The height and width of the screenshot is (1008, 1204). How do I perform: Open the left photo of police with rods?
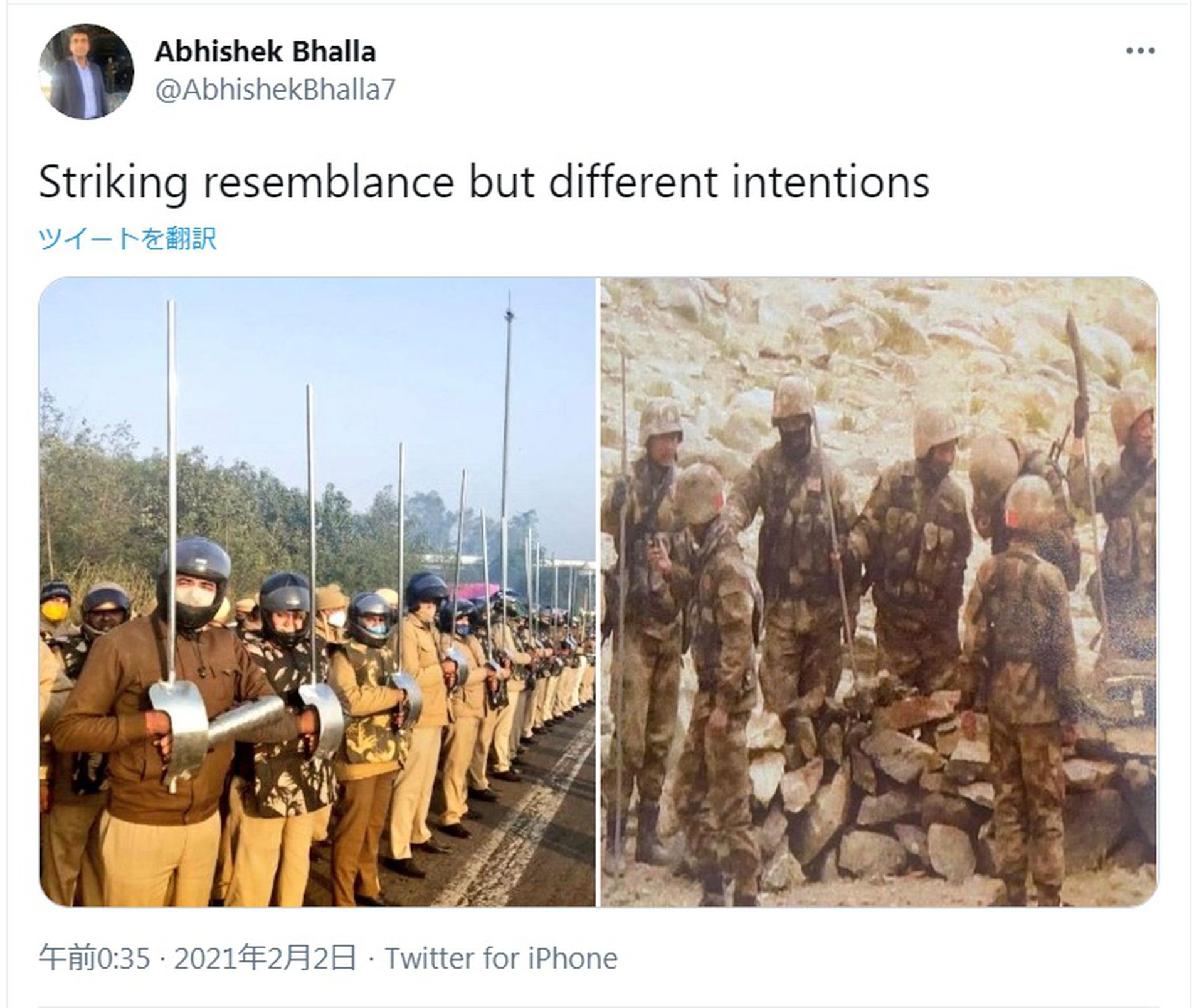317,592
